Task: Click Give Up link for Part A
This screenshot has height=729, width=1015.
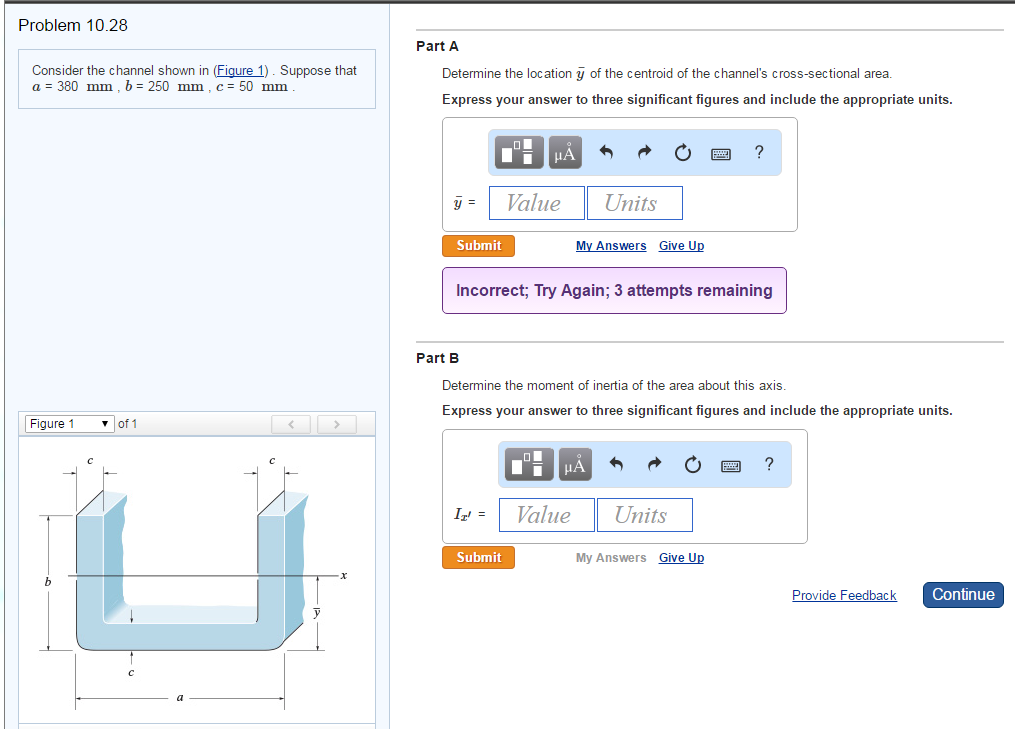Action: click(682, 246)
